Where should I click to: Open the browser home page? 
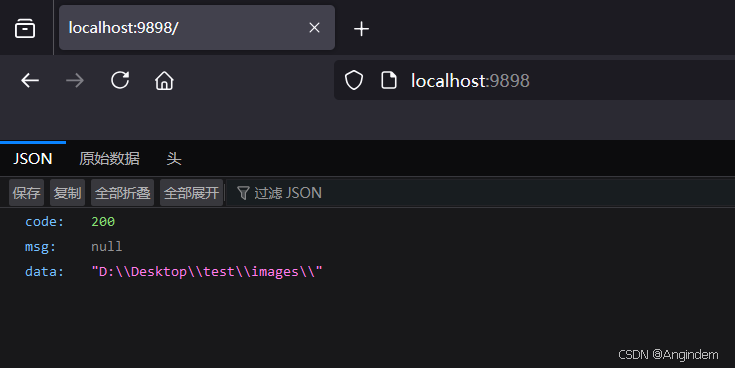click(x=164, y=81)
